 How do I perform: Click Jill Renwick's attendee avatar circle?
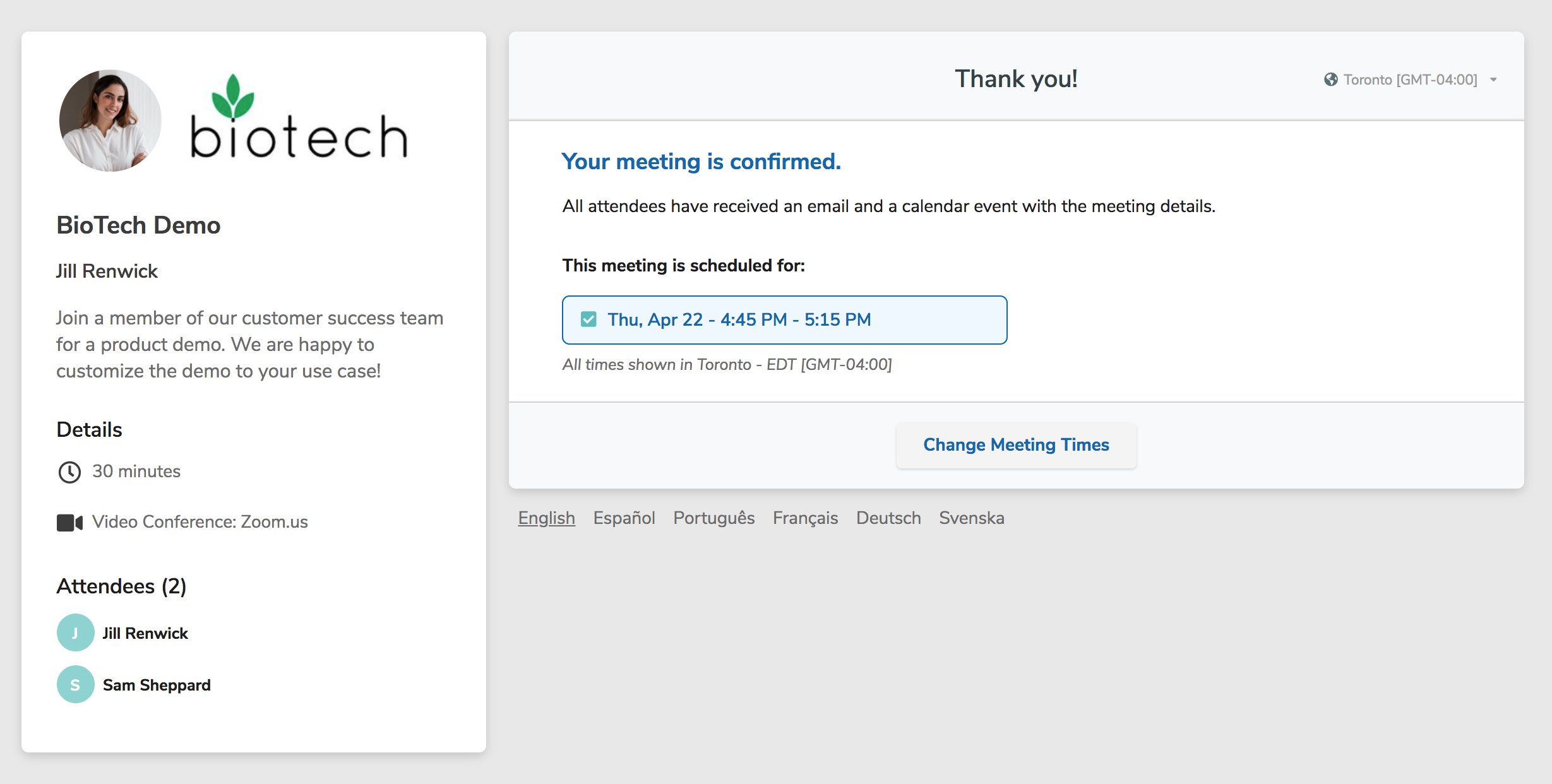tap(75, 633)
